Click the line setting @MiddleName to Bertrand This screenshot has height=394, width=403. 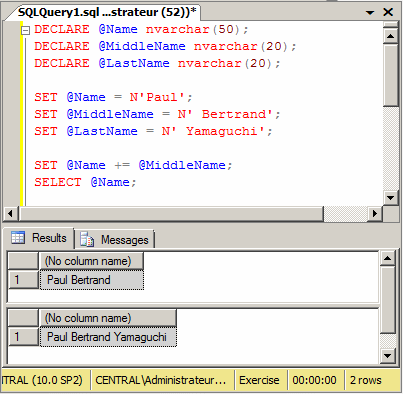click(x=157, y=114)
